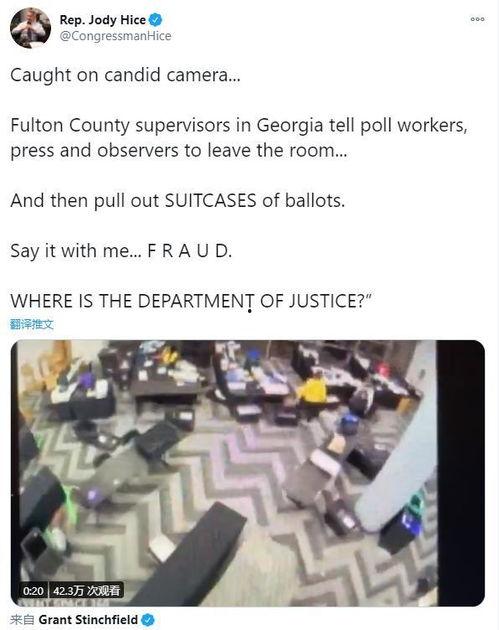Click the 'And then pull out SUITCASES' line

pyautogui.click(x=178, y=200)
